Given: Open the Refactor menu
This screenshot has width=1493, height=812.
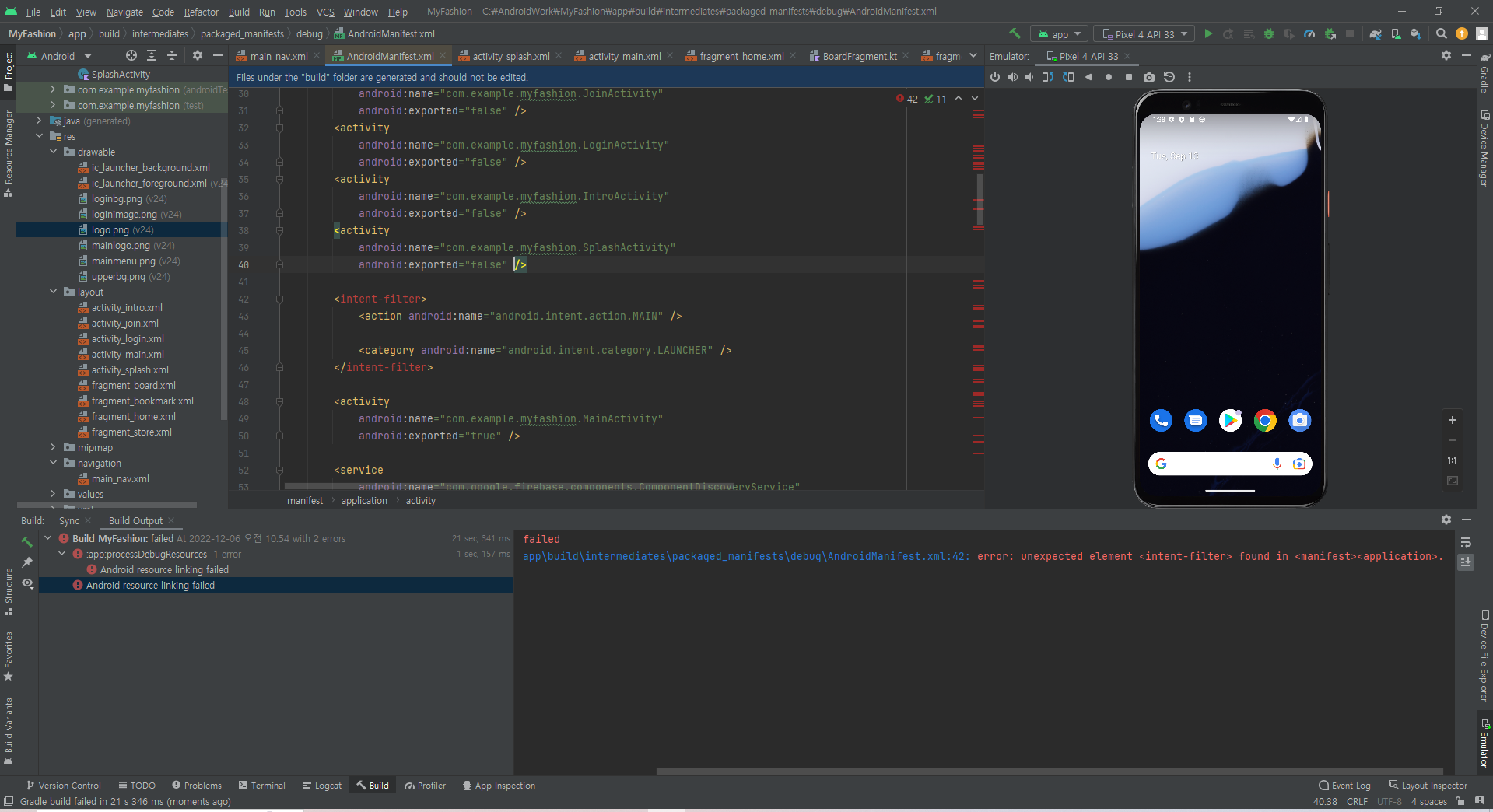Looking at the screenshot, I should coord(201,12).
